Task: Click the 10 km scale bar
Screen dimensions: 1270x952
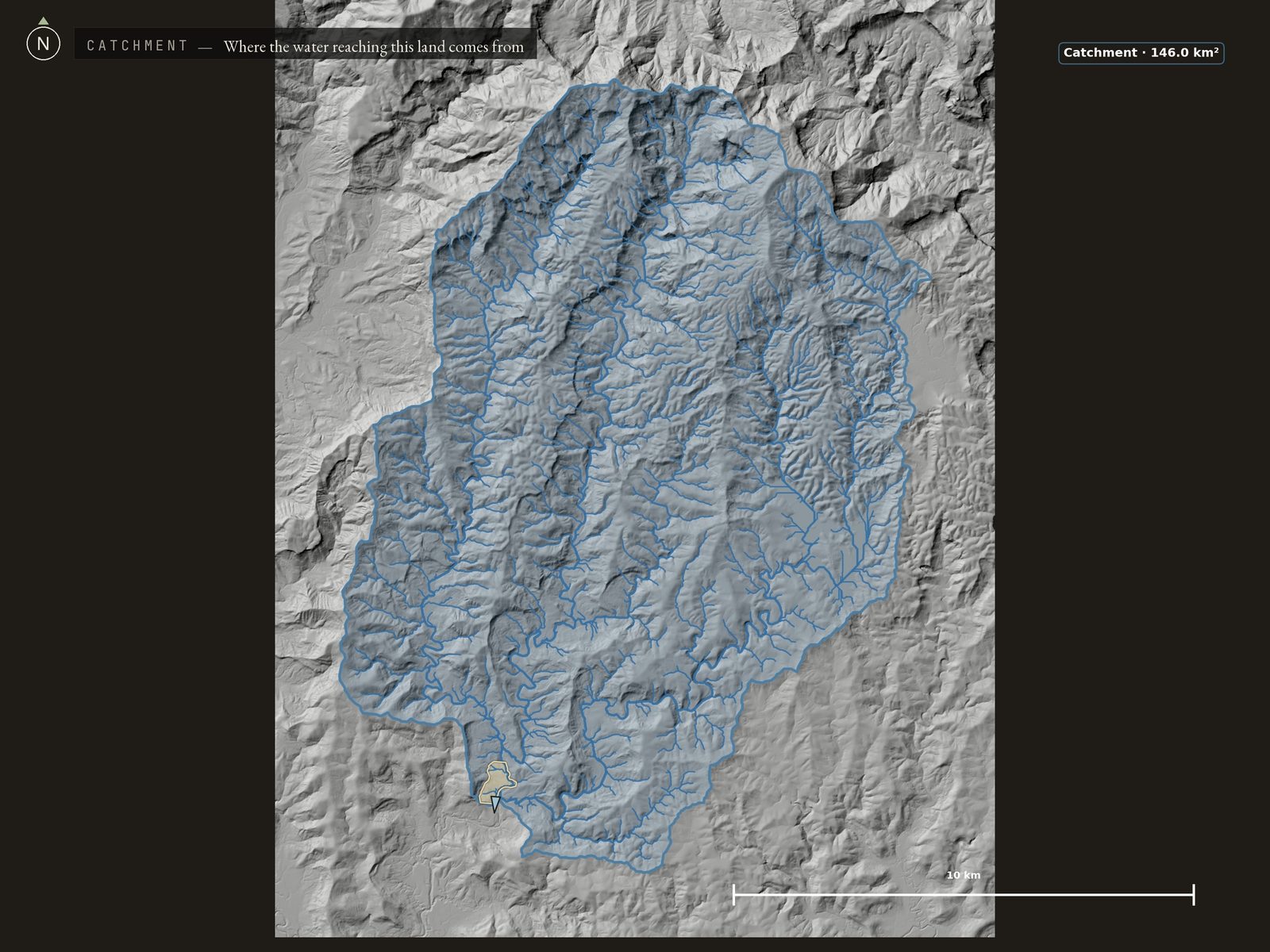Action: pyautogui.click(x=963, y=894)
